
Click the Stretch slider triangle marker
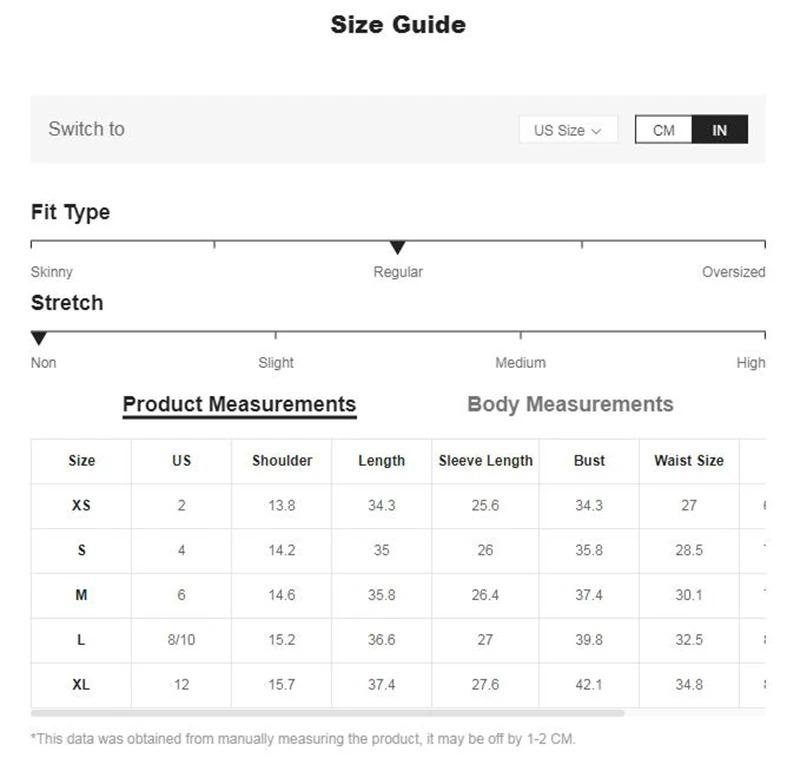click(39, 338)
